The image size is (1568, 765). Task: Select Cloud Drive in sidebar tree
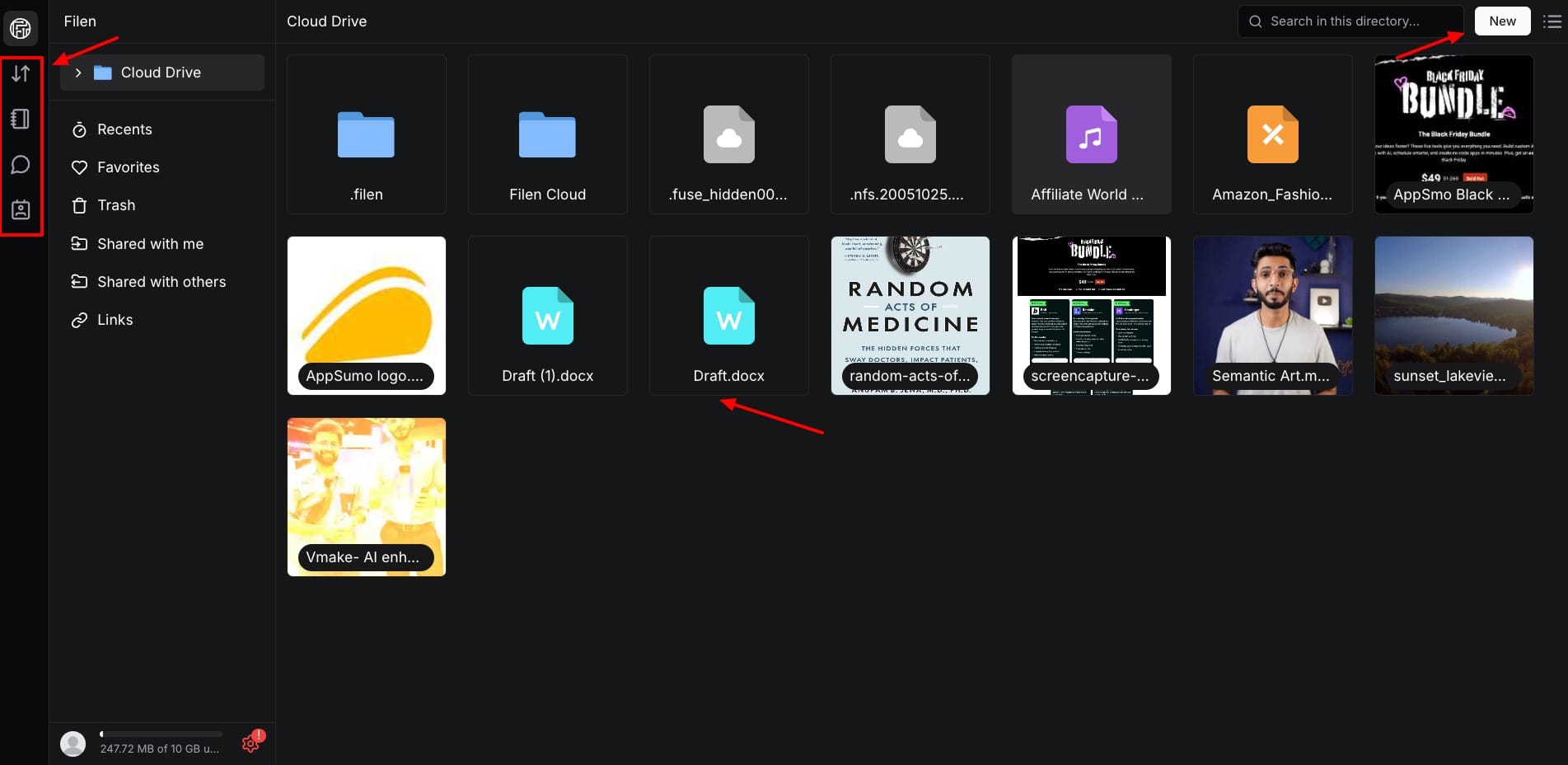tap(161, 73)
